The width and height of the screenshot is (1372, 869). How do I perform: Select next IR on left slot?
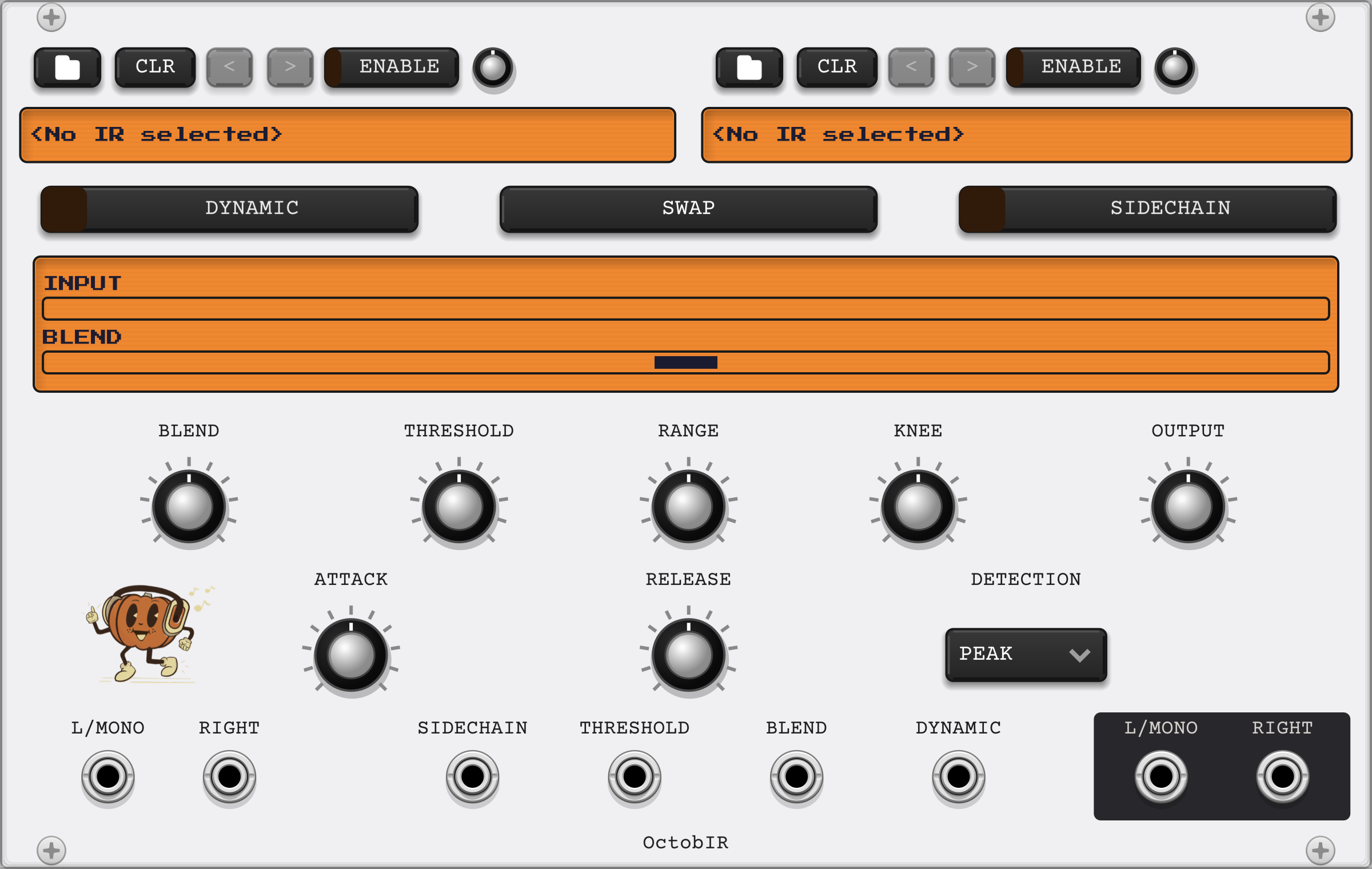(290, 67)
